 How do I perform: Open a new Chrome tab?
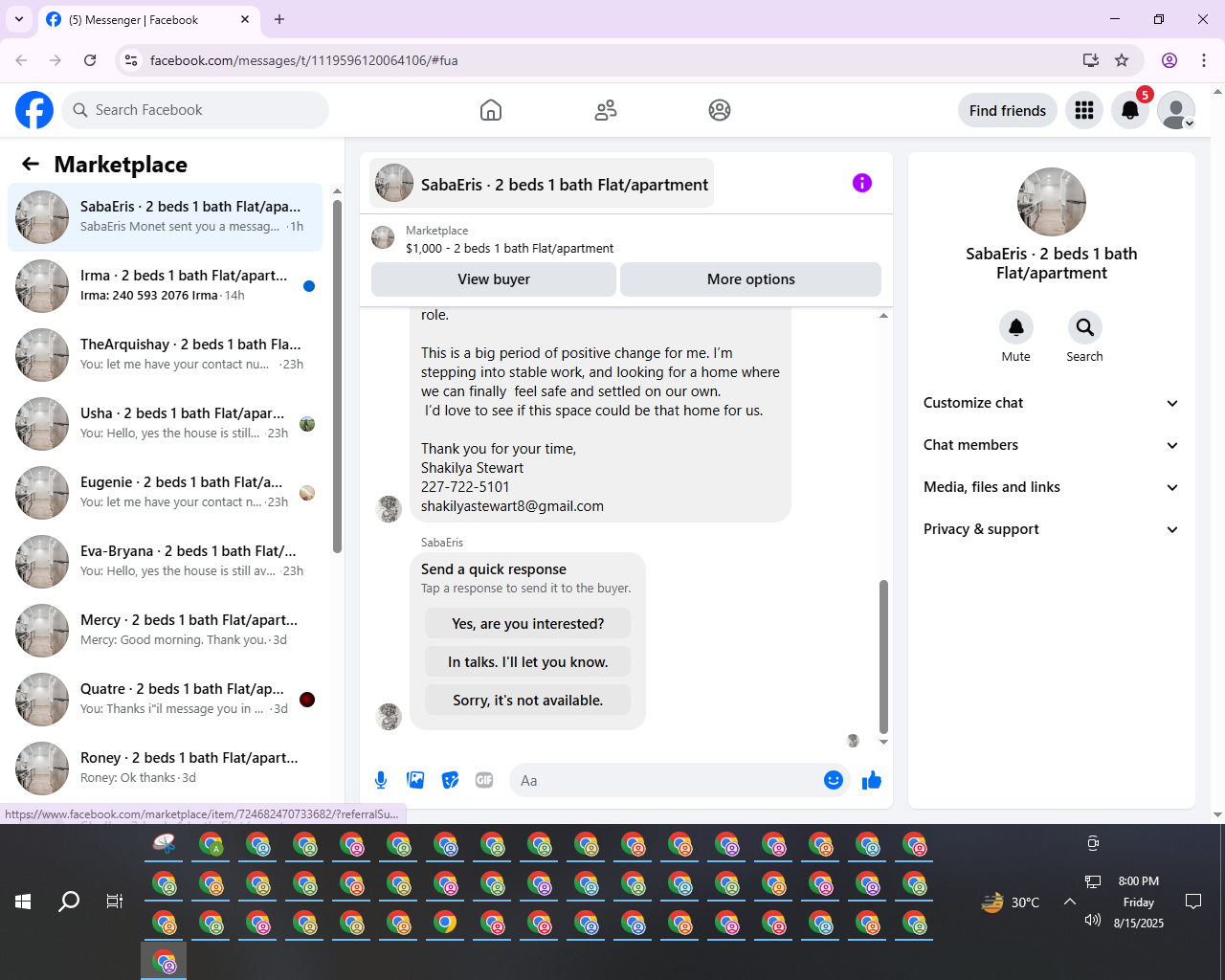(279, 19)
